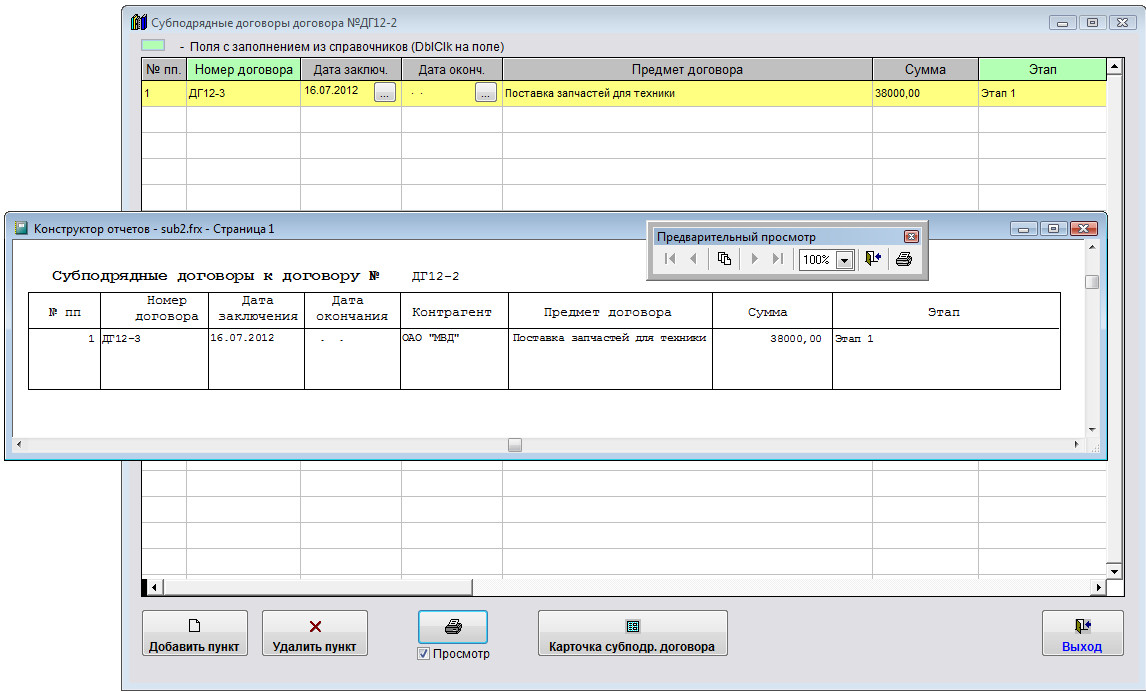Screen dimensions: 1146x692
Task: Click the Номер договора column header
Action: 244,69
